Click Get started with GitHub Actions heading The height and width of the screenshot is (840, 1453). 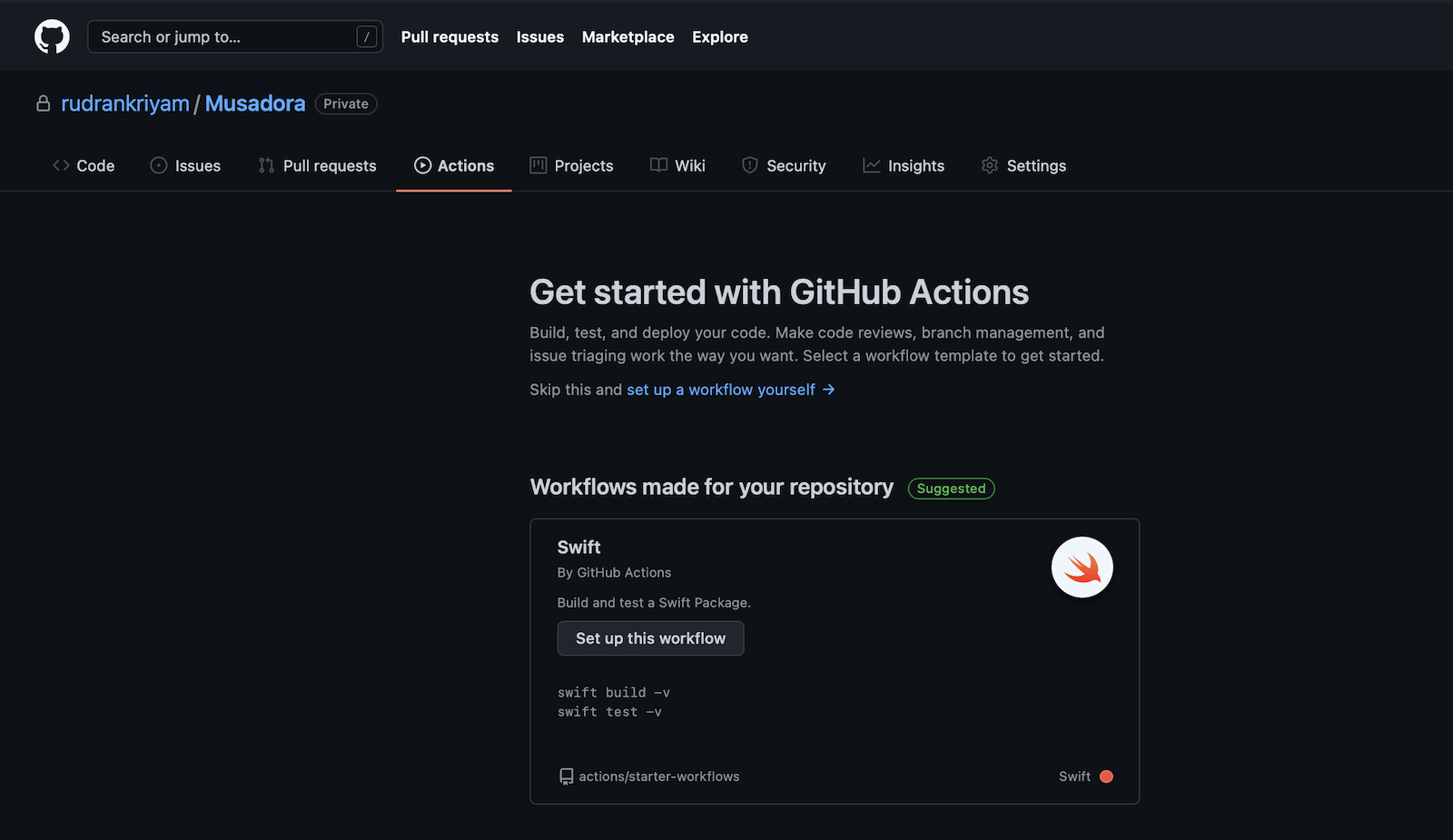click(x=779, y=292)
